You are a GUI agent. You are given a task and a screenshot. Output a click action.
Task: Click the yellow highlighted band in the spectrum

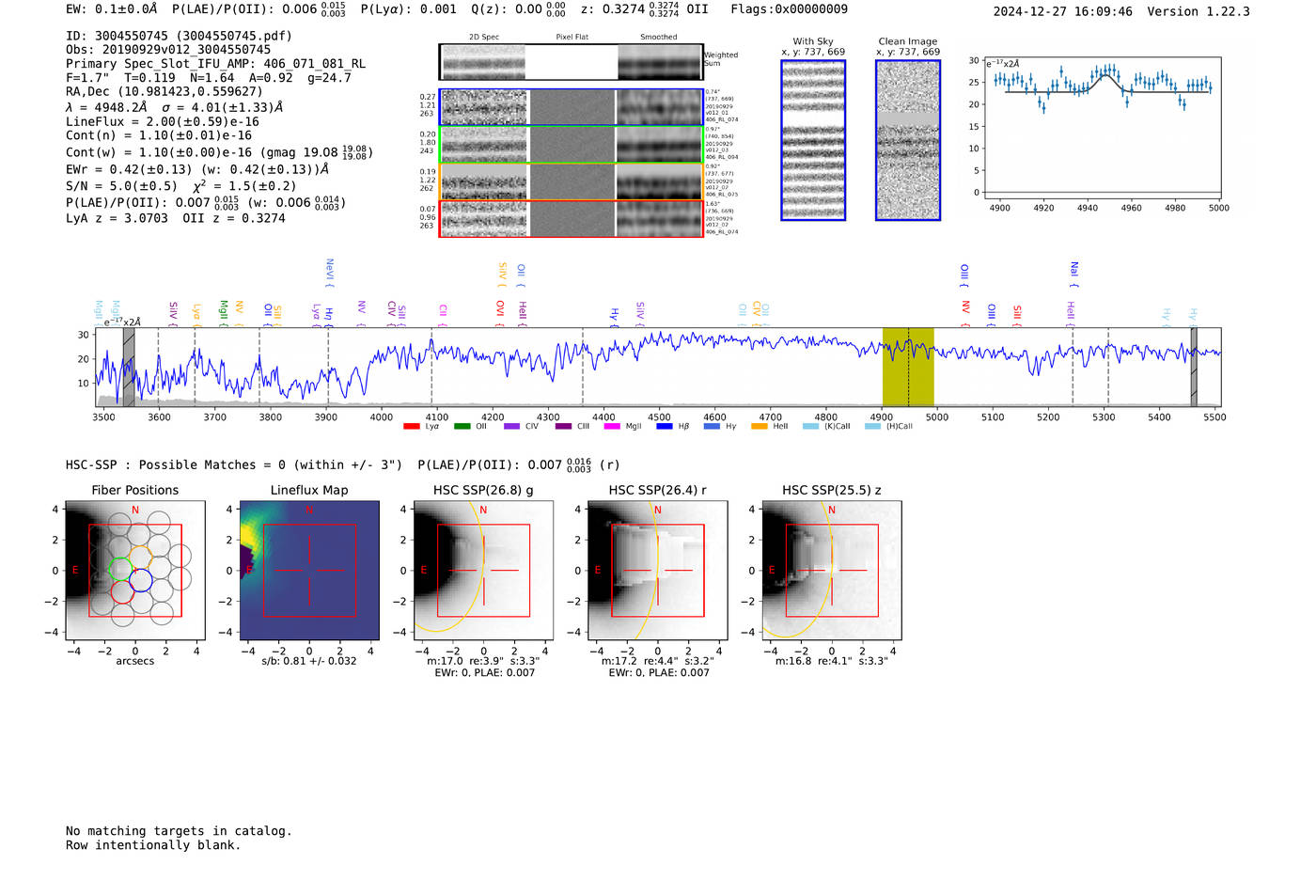click(x=908, y=367)
